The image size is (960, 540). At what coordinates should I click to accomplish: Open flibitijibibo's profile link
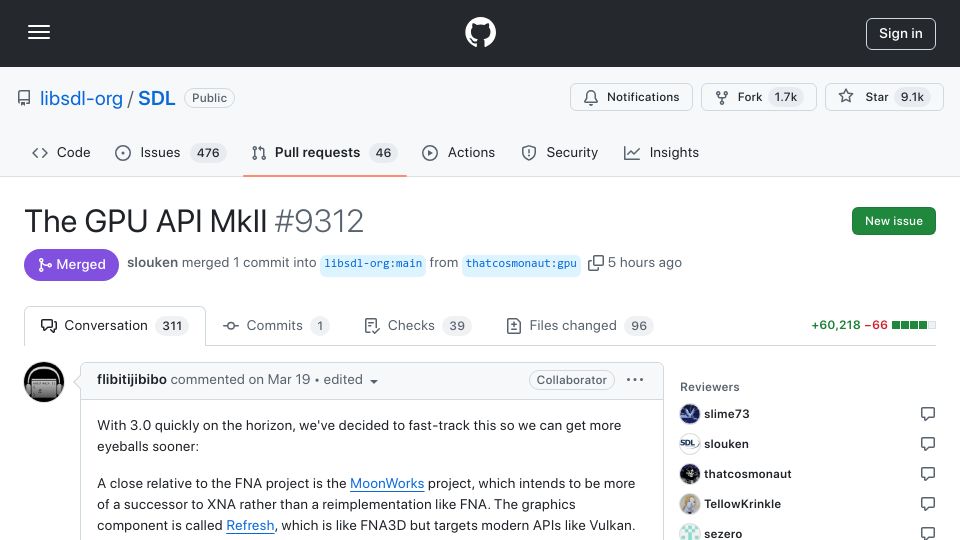click(132, 380)
